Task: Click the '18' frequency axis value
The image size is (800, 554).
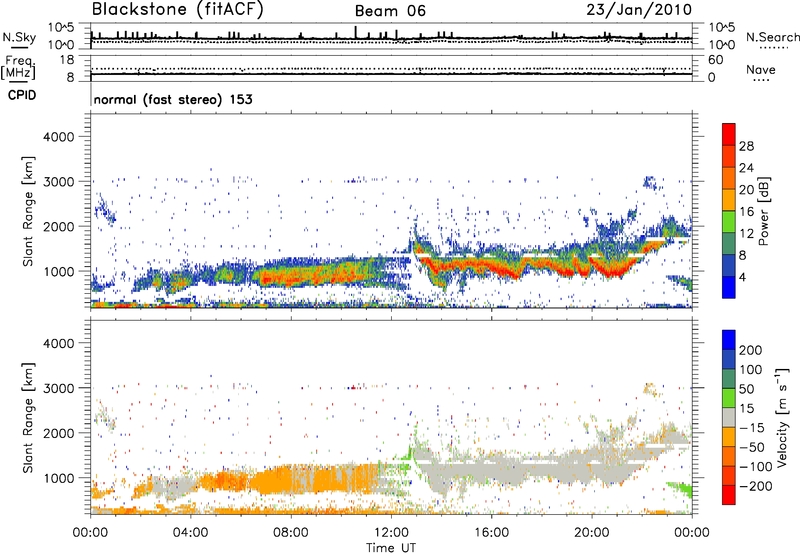Action: point(67,60)
